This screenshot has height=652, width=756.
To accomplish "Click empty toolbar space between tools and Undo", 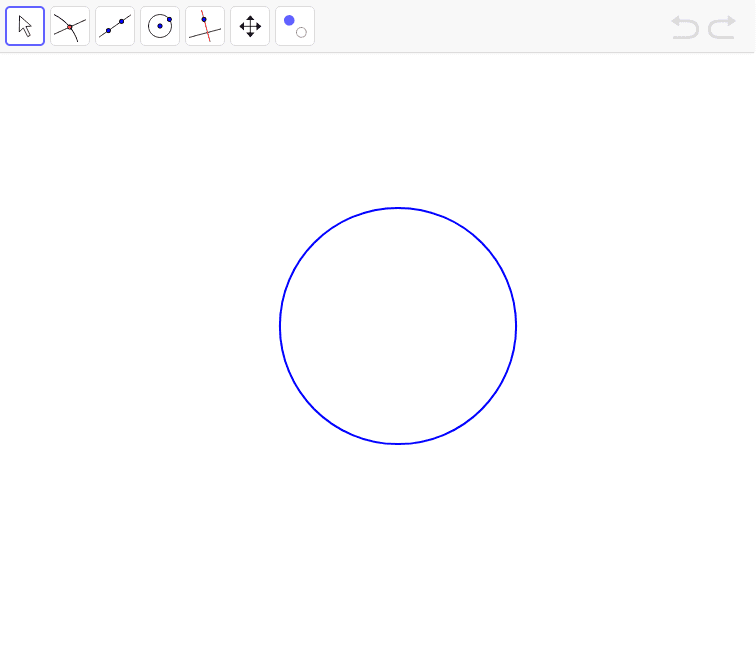I will (490, 26).
